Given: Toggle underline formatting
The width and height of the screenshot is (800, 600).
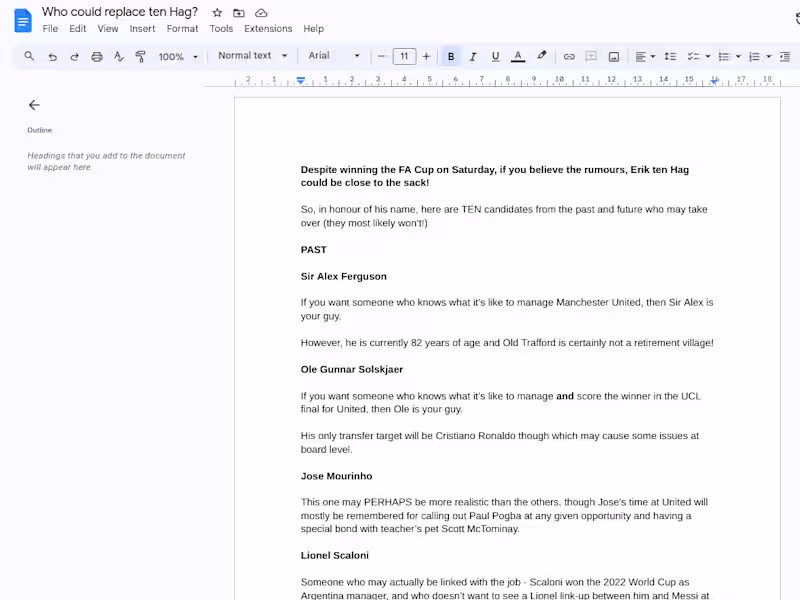Looking at the screenshot, I should click(495, 57).
